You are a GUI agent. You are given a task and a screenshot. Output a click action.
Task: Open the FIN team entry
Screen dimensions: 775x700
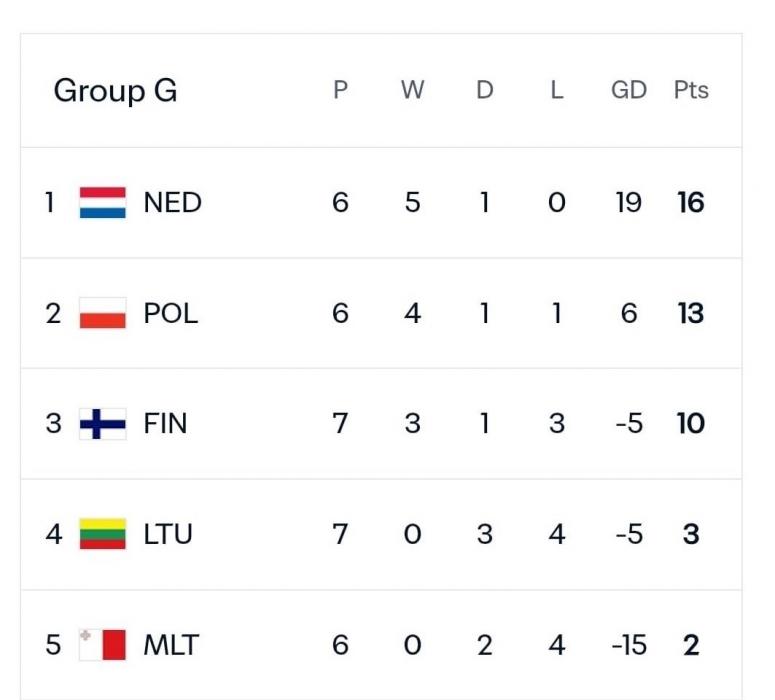[x=165, y=424]
